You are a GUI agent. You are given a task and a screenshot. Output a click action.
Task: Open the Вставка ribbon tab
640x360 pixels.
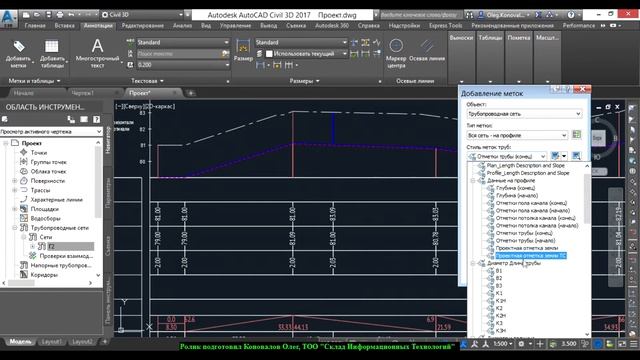pos(64,25)
